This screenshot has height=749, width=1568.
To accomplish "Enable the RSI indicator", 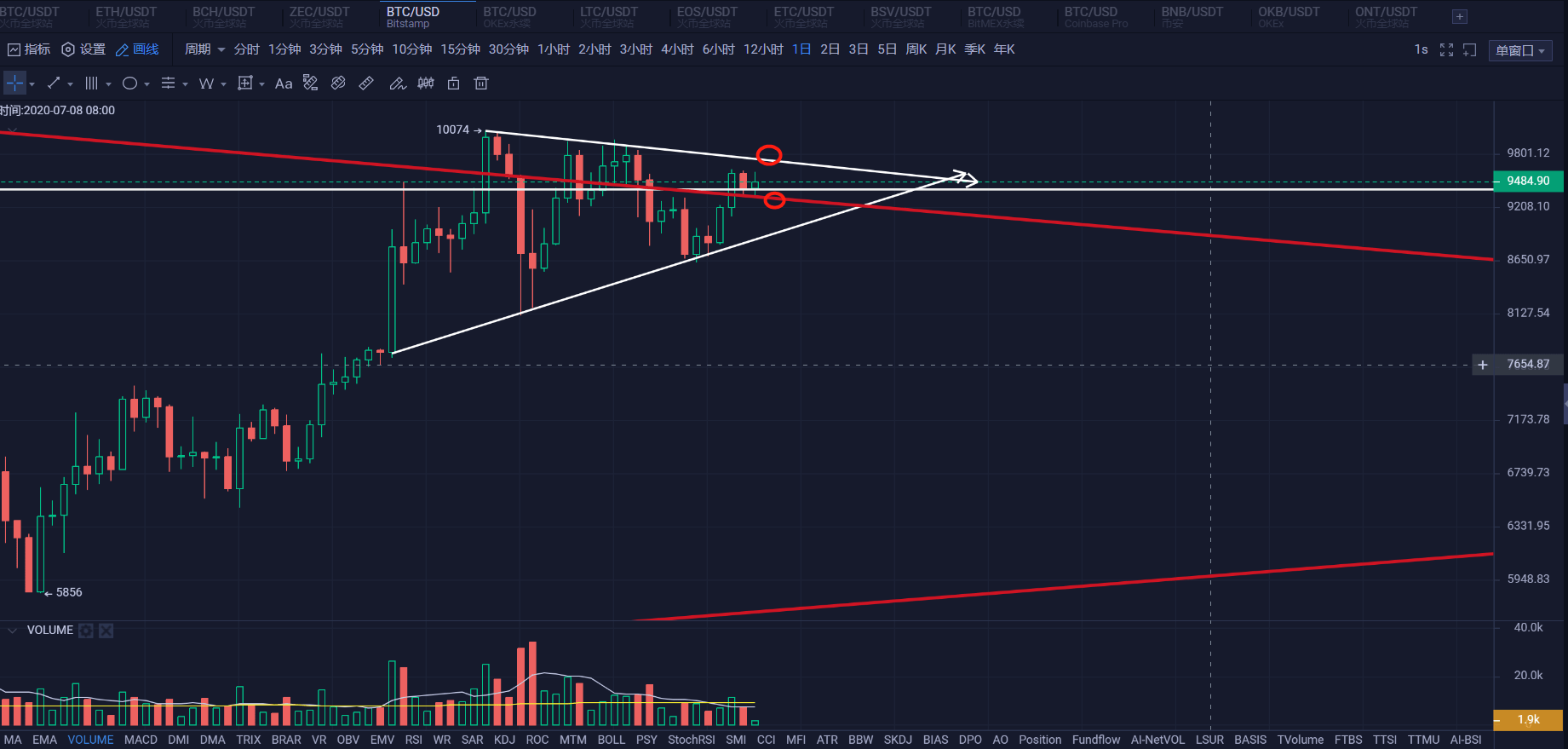I will tap(413, 740).
